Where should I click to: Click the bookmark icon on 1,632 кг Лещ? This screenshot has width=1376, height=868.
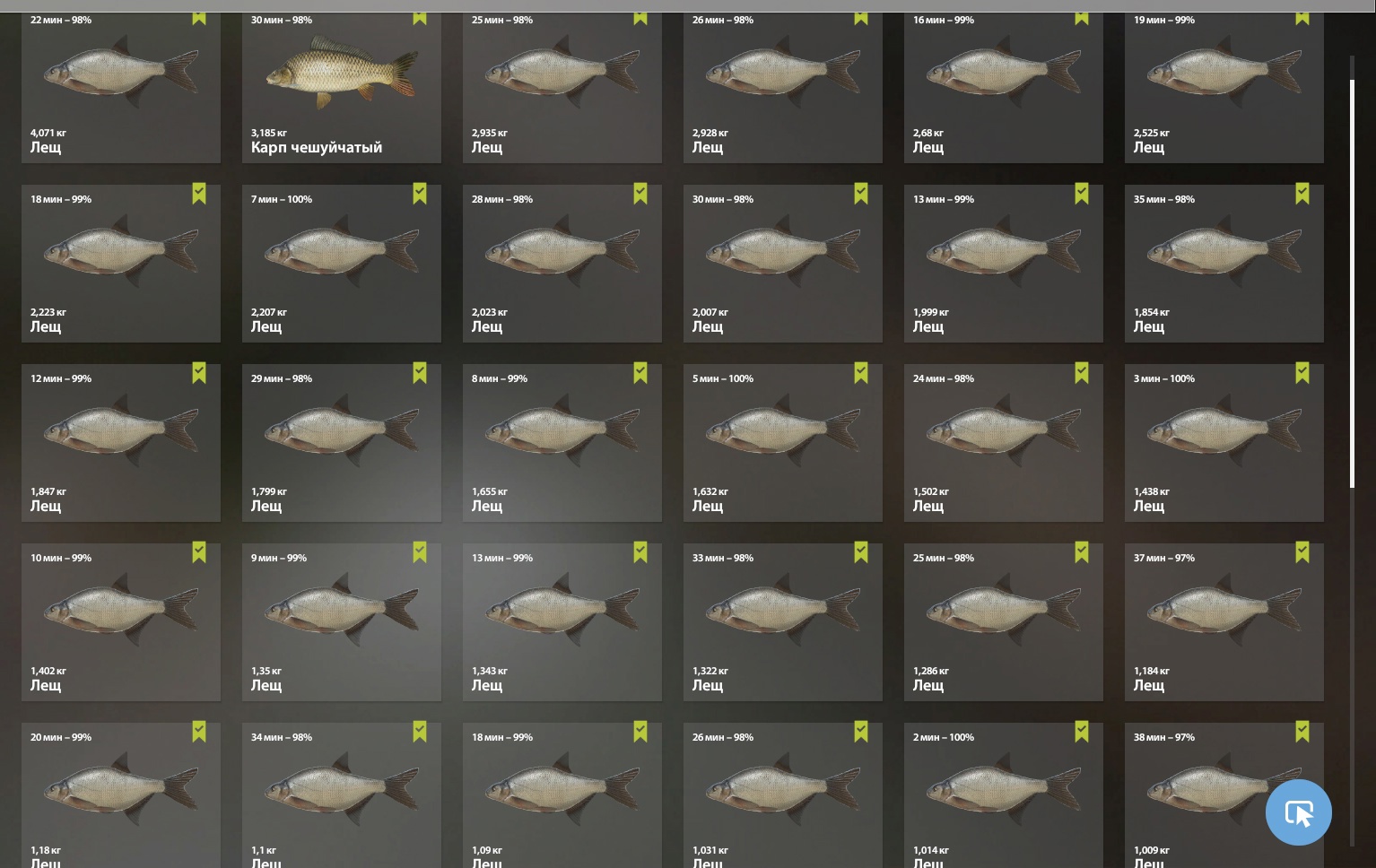point(861,373)
